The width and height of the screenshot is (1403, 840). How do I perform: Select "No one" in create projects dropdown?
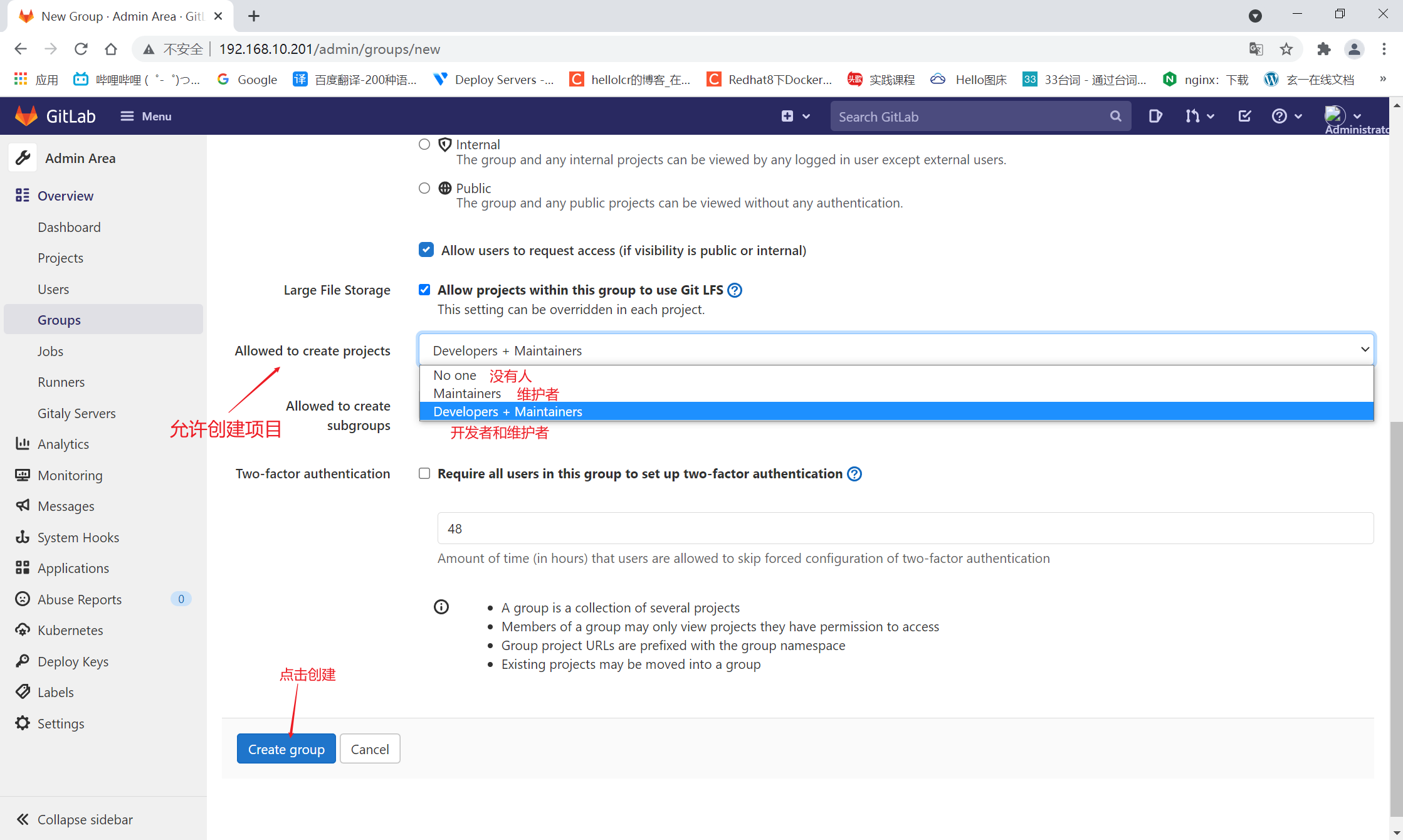tap(455, 375)
